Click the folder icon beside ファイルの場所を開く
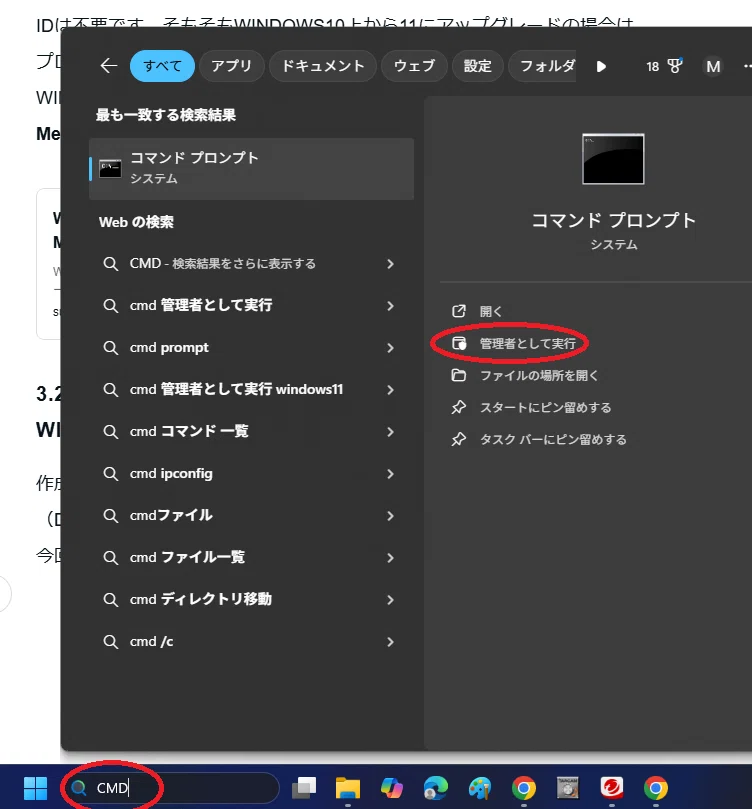The height and width of the screenshot is (809, 752). tap(459, 375)
